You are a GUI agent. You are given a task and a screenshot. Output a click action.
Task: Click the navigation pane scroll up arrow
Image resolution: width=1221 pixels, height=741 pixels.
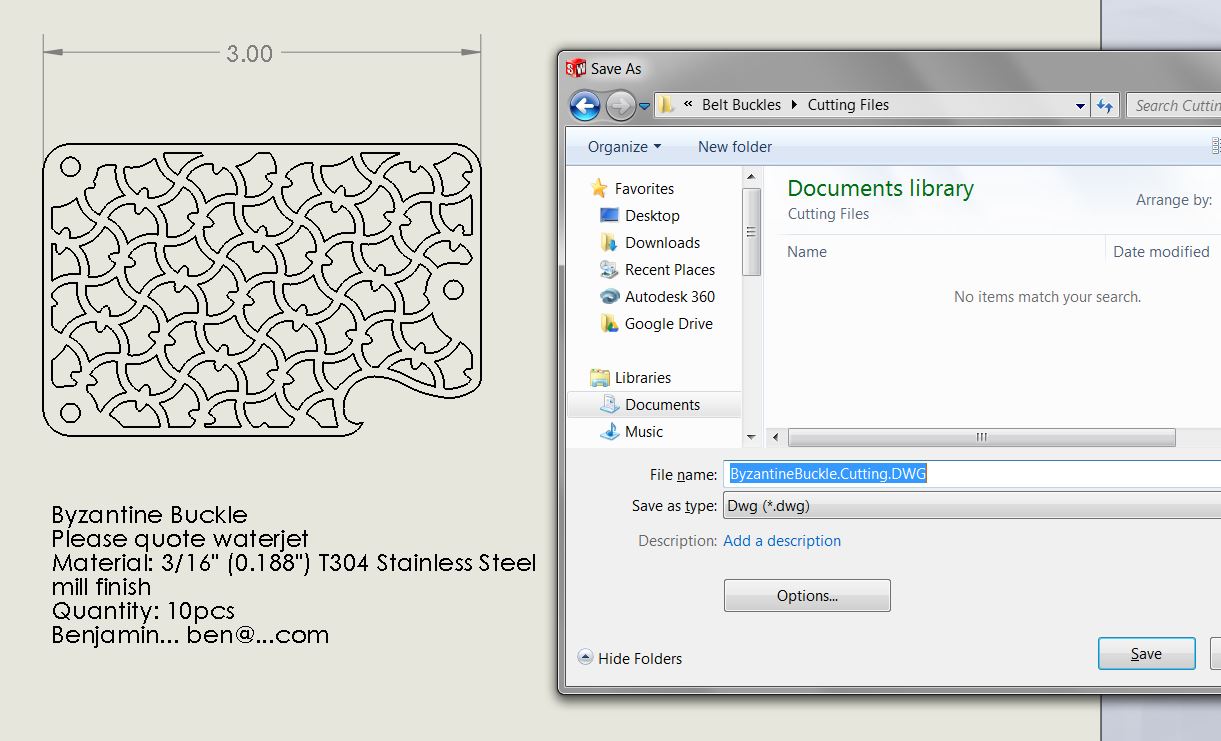(x=752, y=177)
